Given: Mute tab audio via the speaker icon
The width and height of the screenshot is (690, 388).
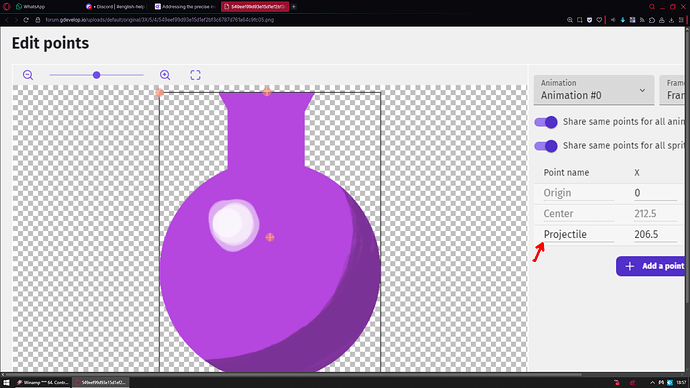Looking at the screenshot, I should click(x=613, y=20).
